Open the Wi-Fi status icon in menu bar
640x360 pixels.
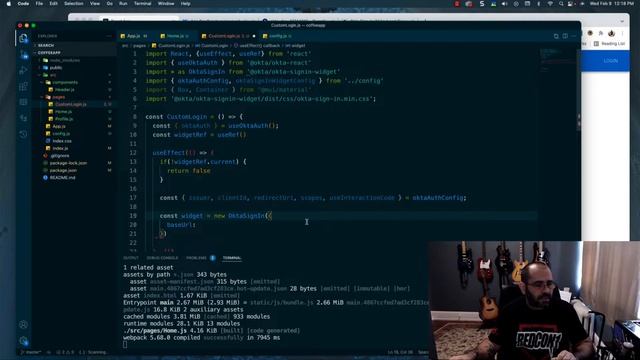(x=550, y=4)
